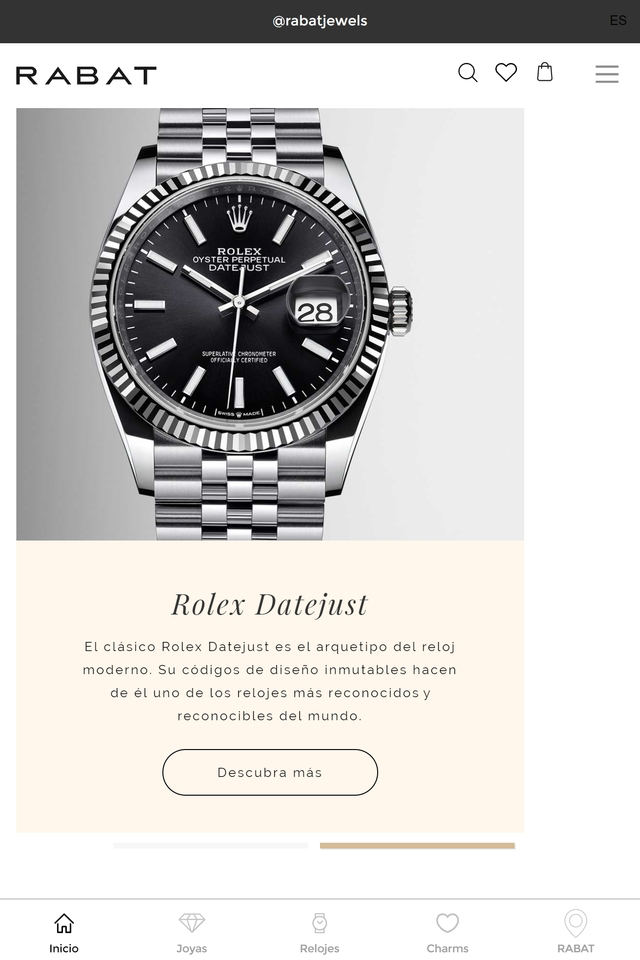Viewport: 640px width, 960px height.
Task: Change language via ES selector
Action: point(618,20)
